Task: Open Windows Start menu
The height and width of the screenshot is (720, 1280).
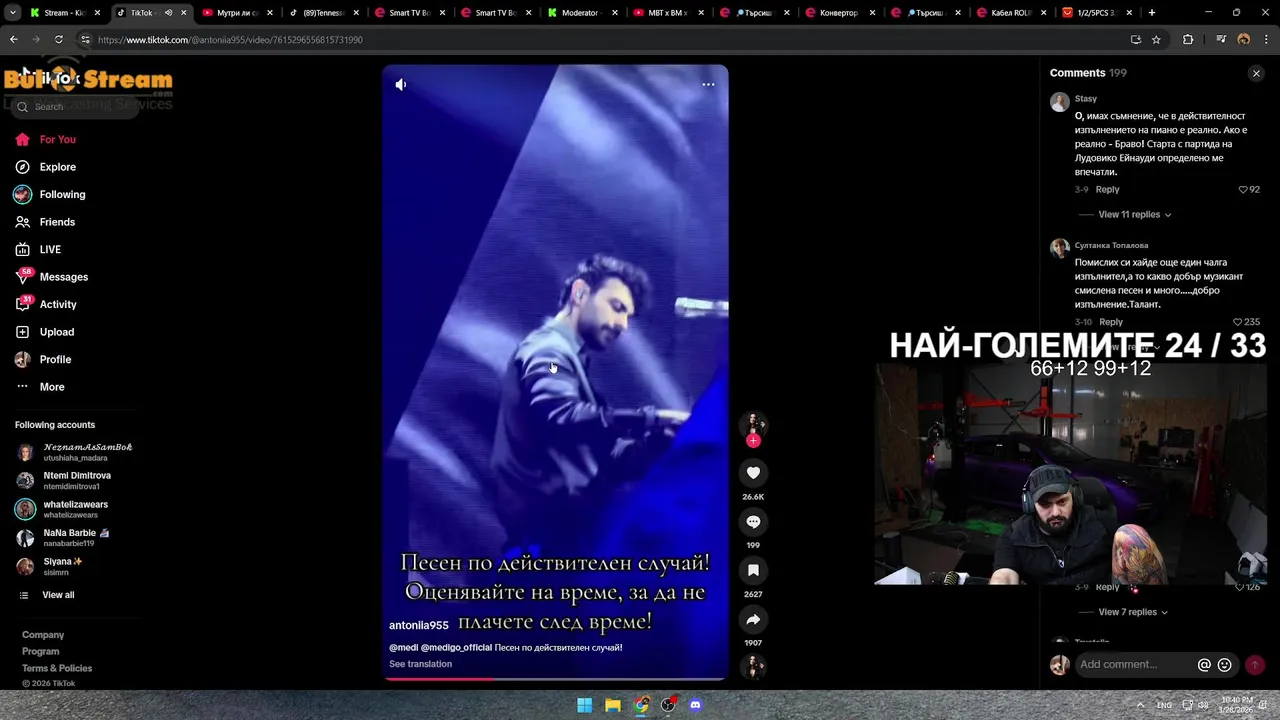Action: (585, 705)
